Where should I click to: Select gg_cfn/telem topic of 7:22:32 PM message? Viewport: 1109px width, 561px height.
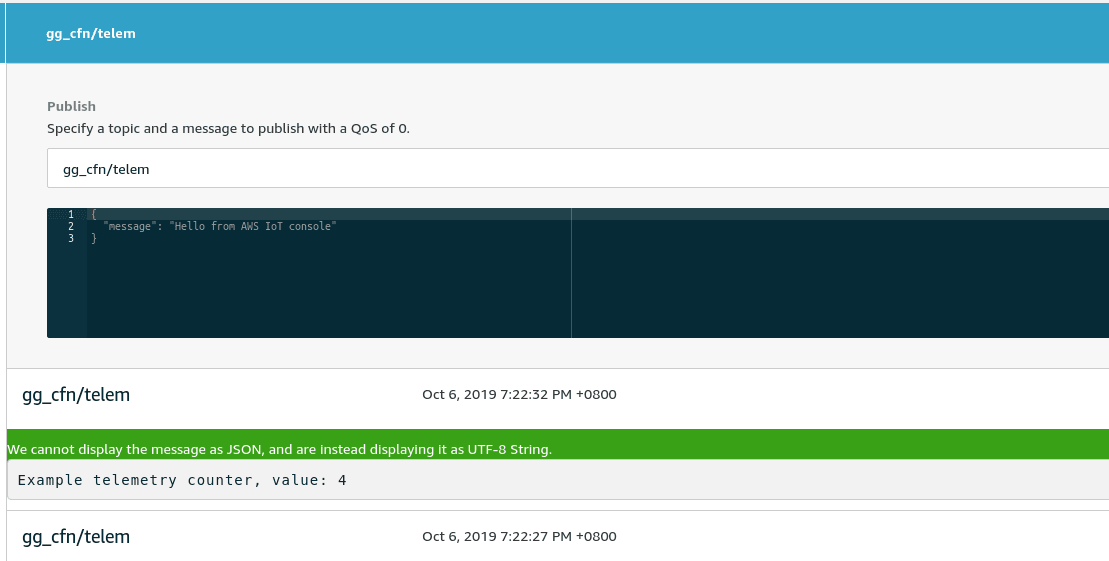tap(76, 394)
